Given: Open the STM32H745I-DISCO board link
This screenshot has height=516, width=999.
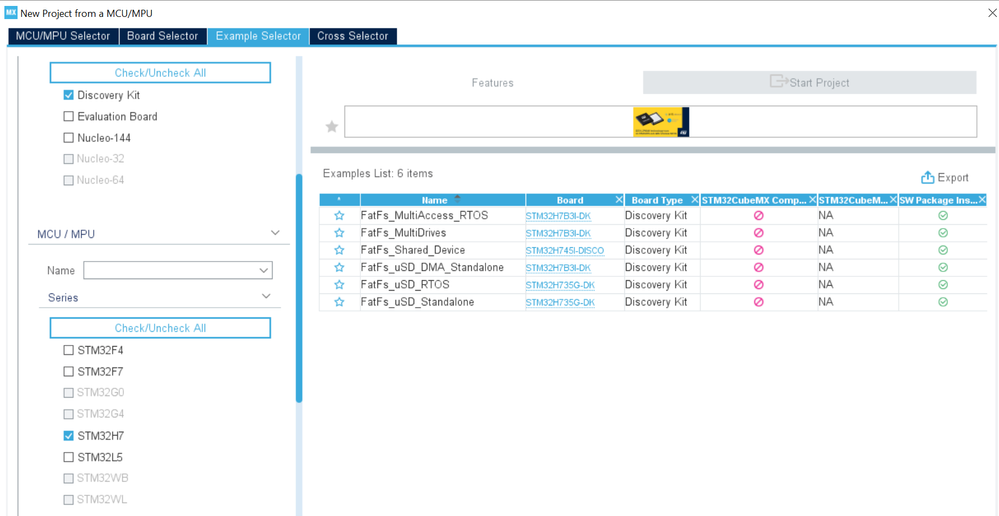Looking at the screenshot, I should pyautogui.click(x=564, y=250).
